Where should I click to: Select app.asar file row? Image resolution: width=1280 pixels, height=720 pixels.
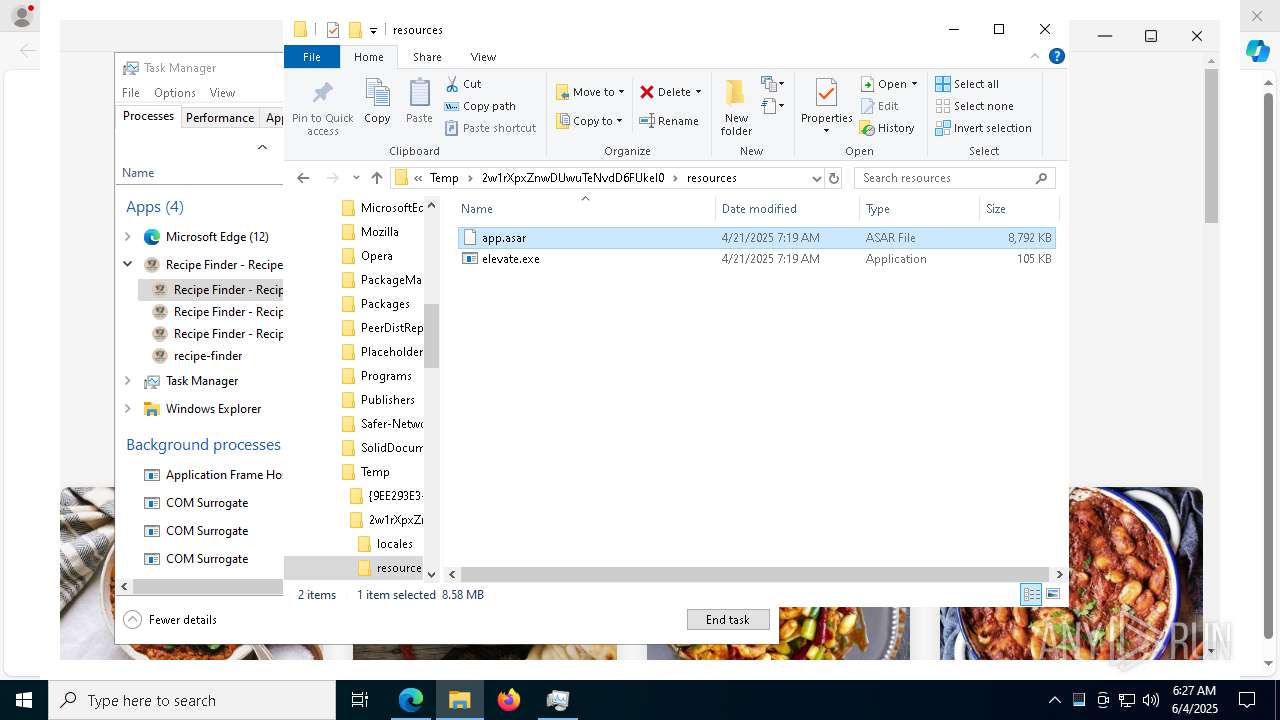point(757,238)
